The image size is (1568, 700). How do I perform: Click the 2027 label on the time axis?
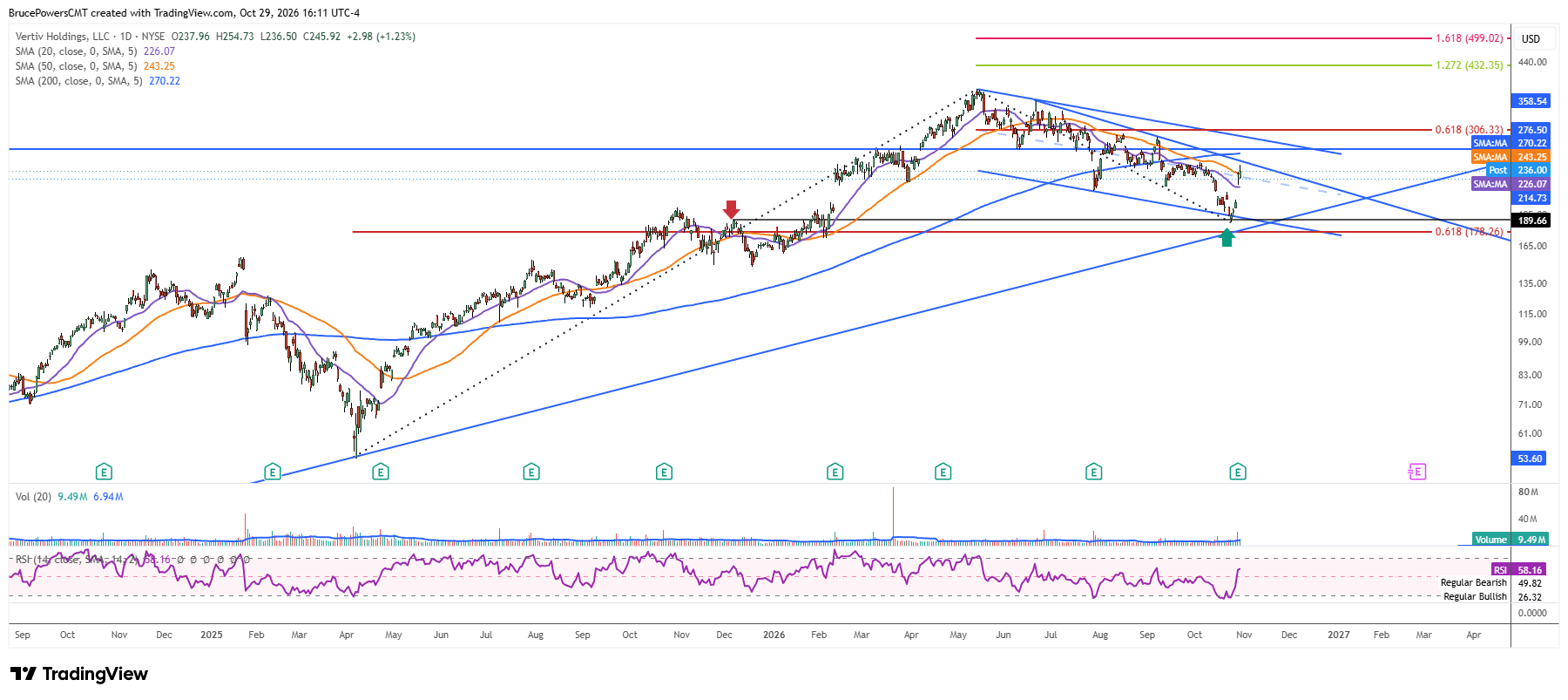[1339, 635]
